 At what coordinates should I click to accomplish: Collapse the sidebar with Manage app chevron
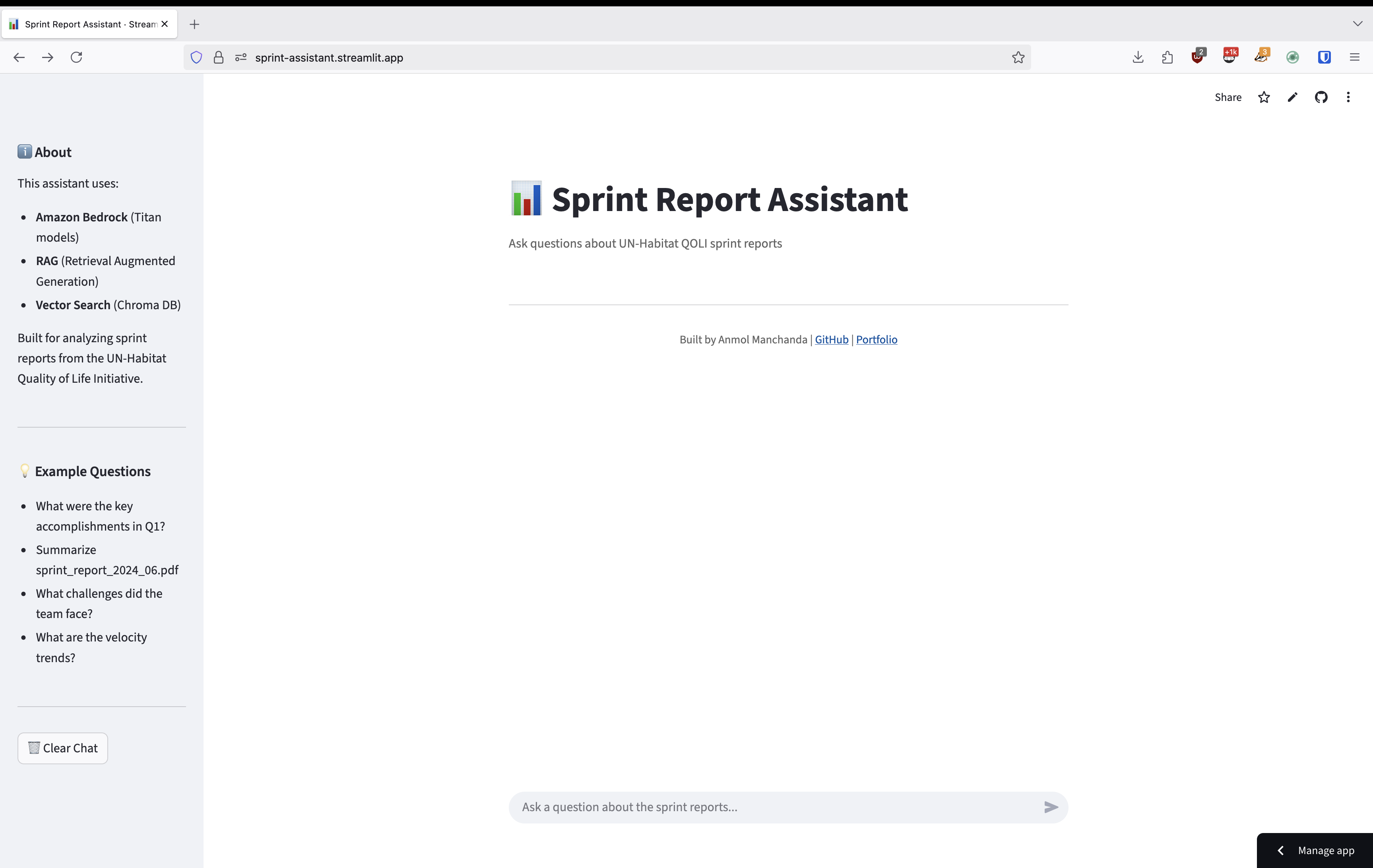[1281, 850]
